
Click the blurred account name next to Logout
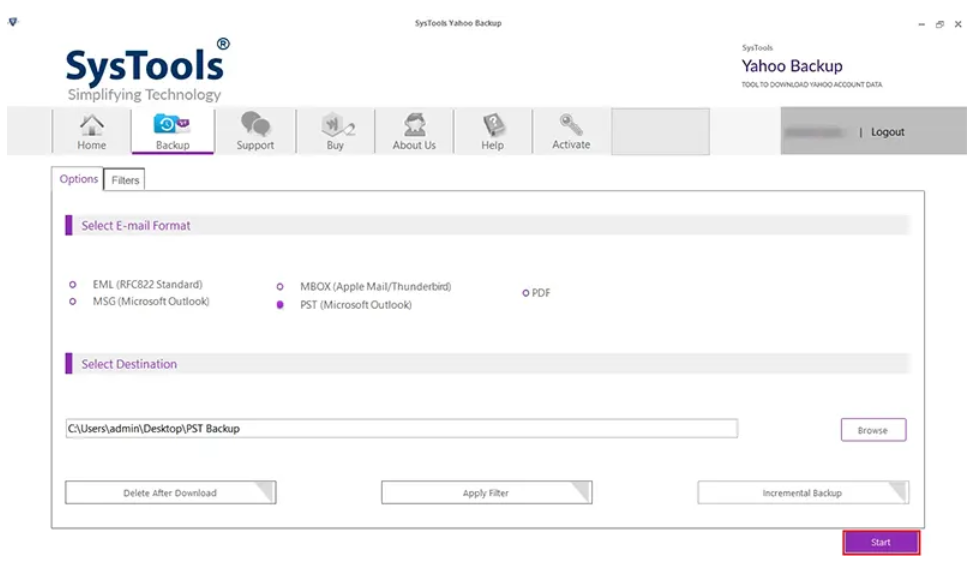coord(815,132)
